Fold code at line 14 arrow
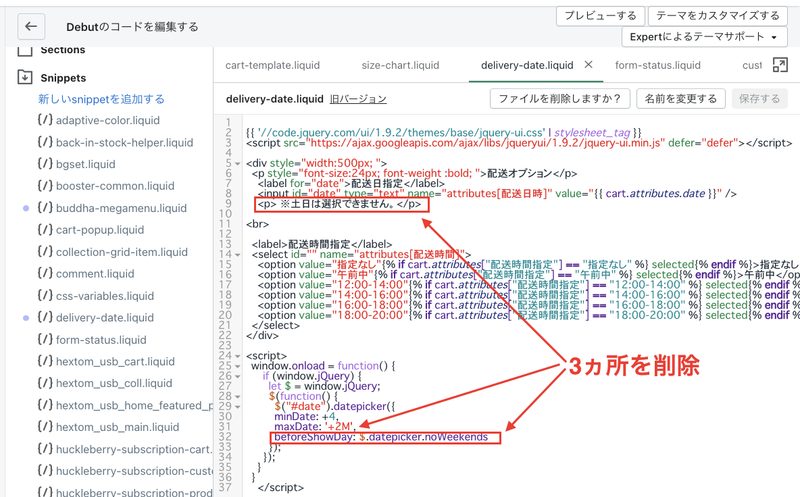This screenshot has height=497, width=800. [238, 255]
